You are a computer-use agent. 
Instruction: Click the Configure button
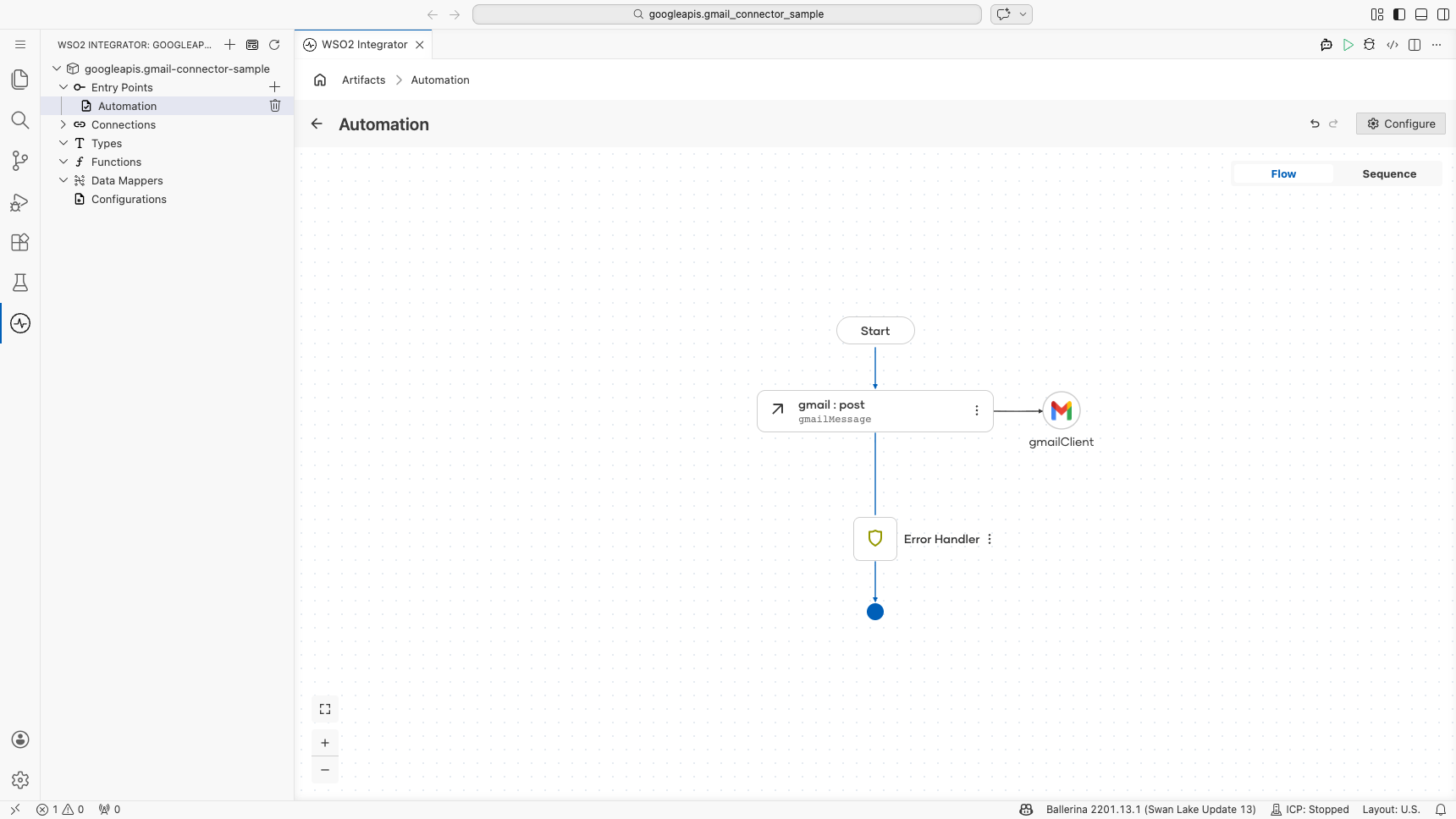1401,124
